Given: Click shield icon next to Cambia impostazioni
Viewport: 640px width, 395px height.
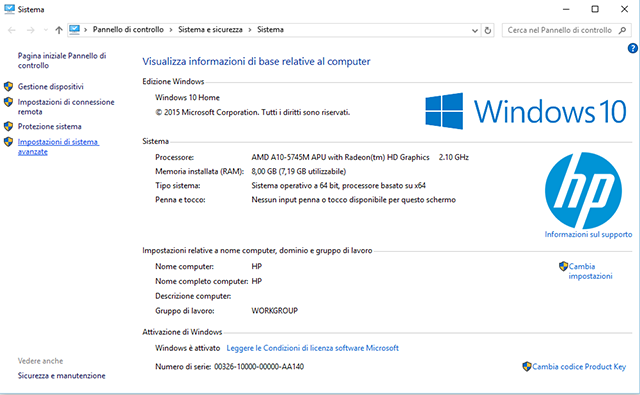Looking at the screenshot, I should coord(563,266).
